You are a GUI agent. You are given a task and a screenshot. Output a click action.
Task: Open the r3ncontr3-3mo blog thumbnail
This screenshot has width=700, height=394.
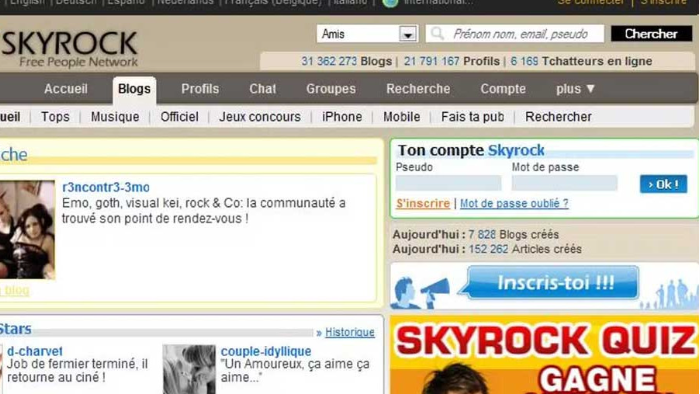pyautogui.click(x=27, y=230)
